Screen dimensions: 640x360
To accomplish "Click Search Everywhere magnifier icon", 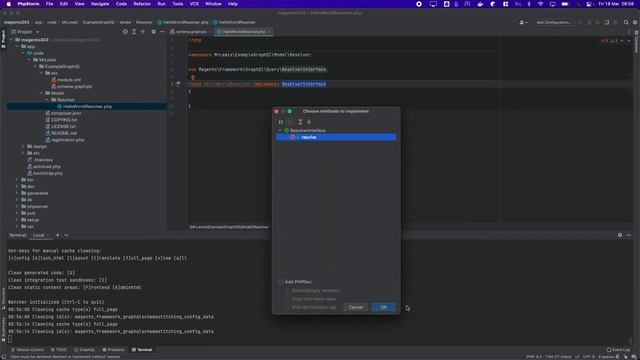I will 626,22.
